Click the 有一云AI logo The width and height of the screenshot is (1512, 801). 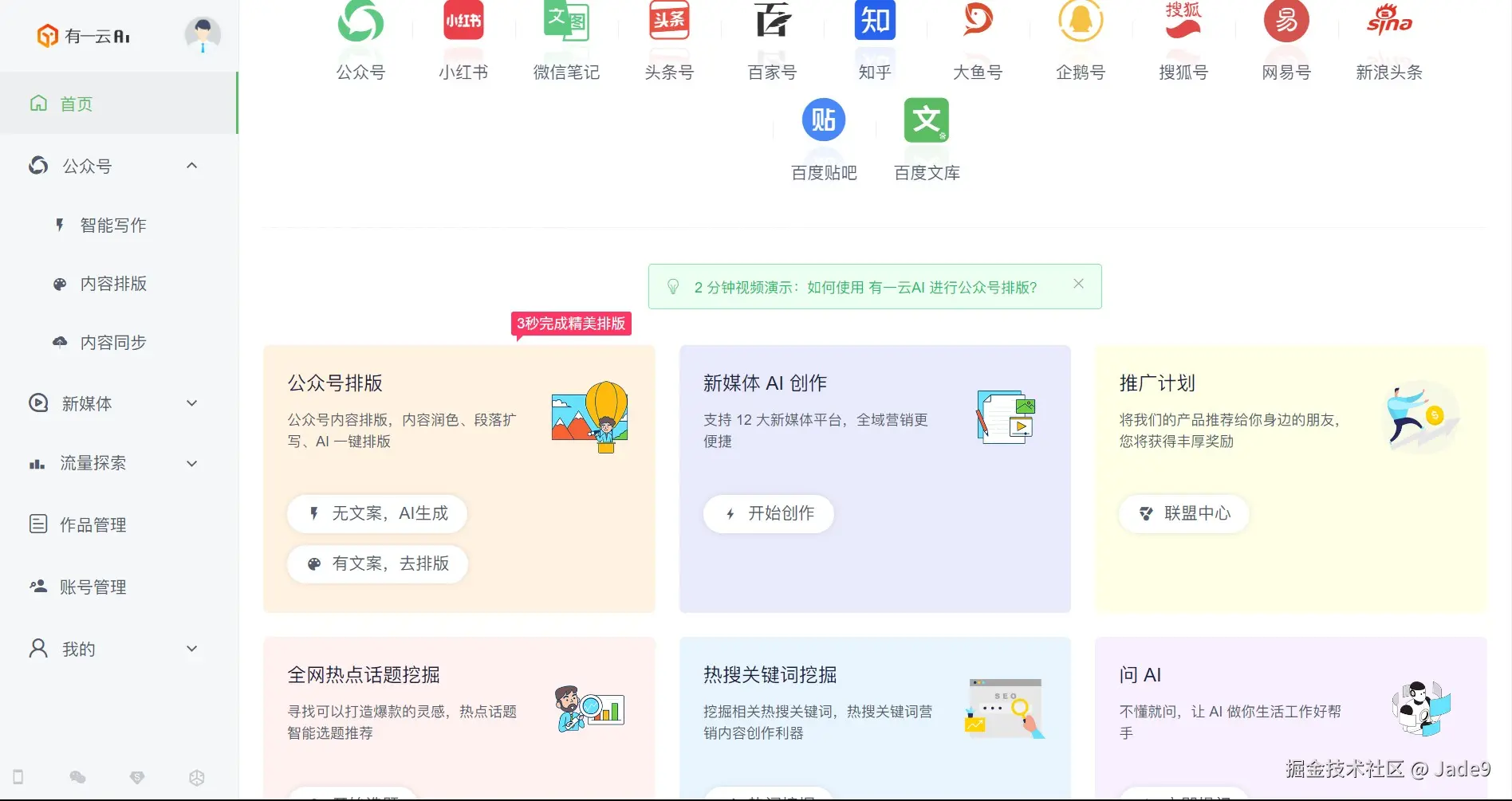[83, 36]
